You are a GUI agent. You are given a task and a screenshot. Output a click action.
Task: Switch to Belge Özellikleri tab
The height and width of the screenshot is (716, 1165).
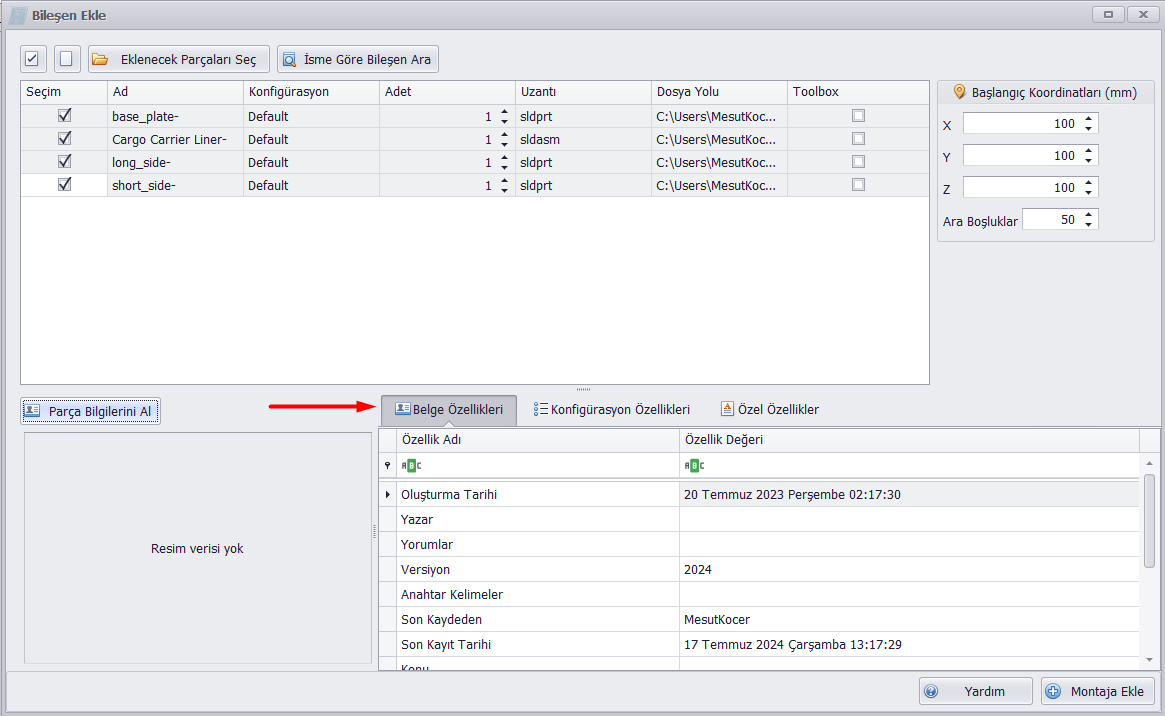click(449, 409)
